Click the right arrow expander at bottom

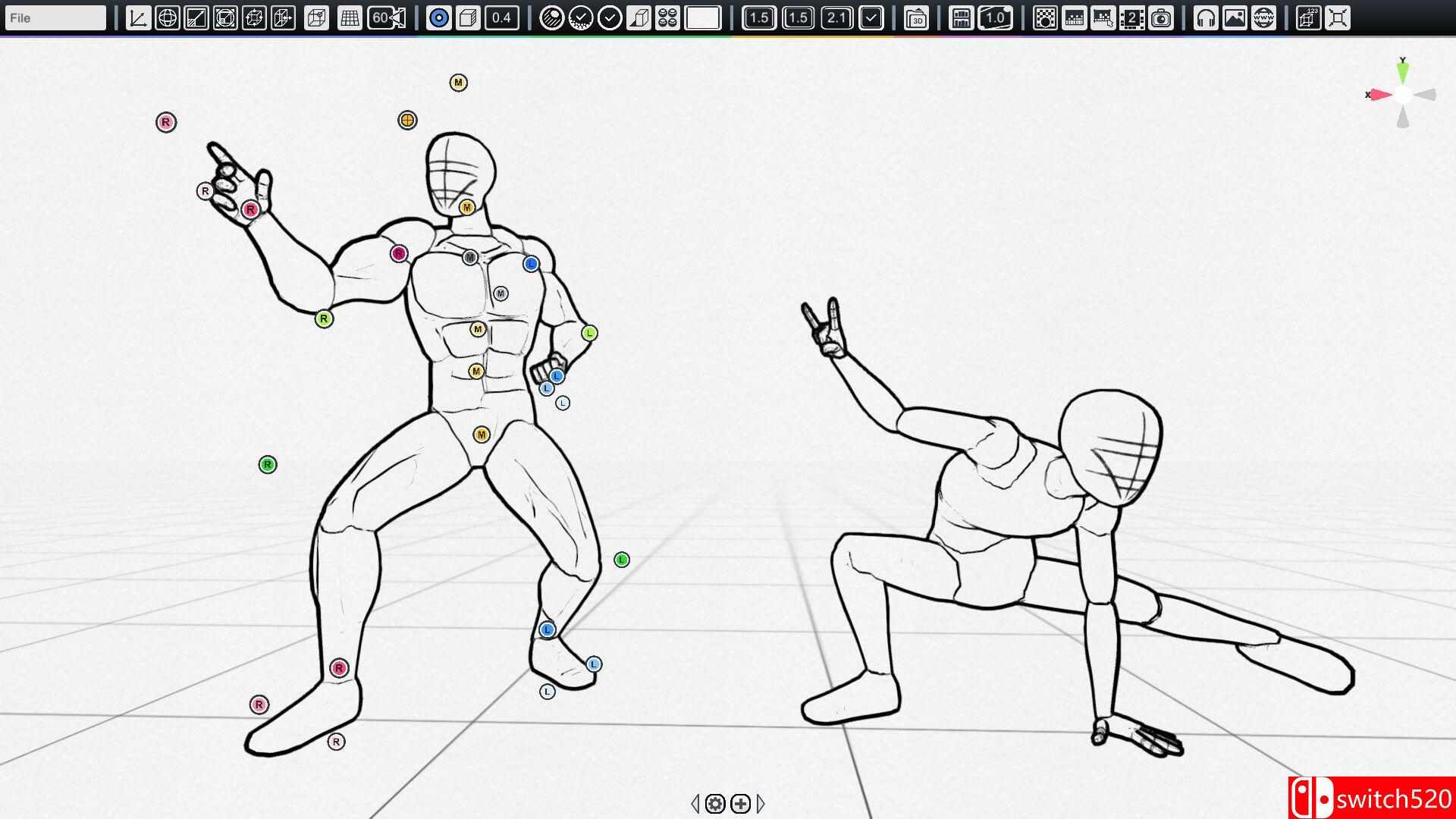761,803
